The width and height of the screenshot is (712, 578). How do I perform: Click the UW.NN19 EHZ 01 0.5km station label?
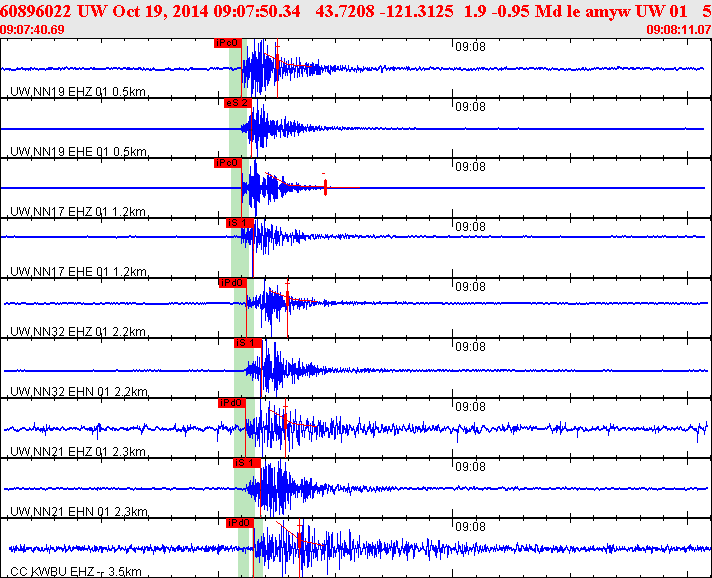[78, 92]
